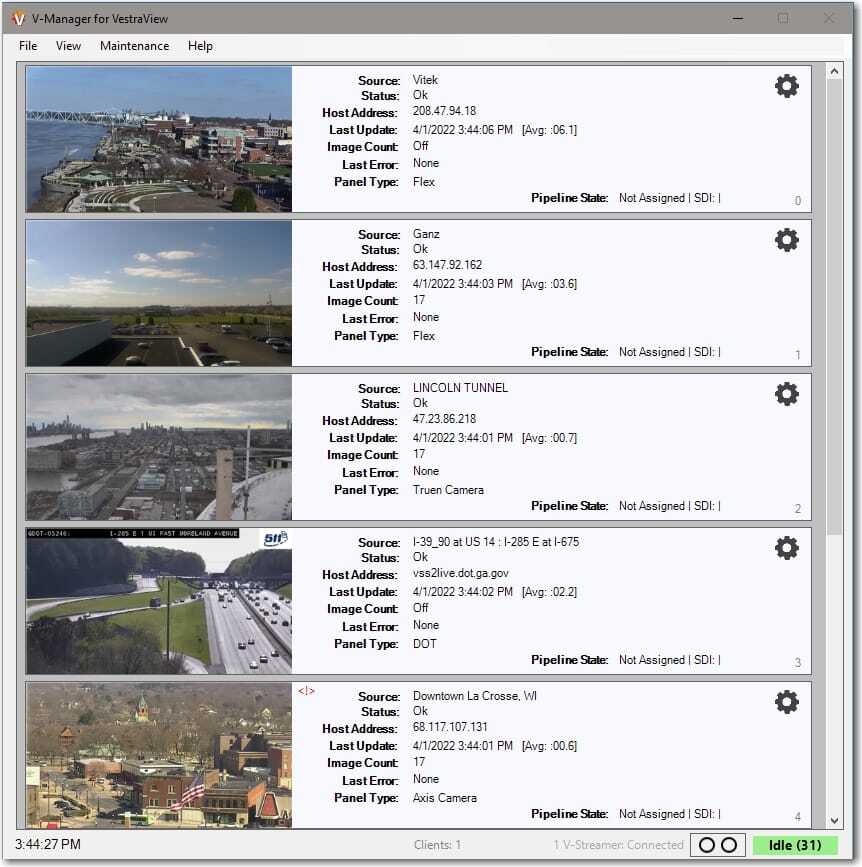862x867 pixels.
Task: Open the Maintenance menu
Action: [134, 46]
